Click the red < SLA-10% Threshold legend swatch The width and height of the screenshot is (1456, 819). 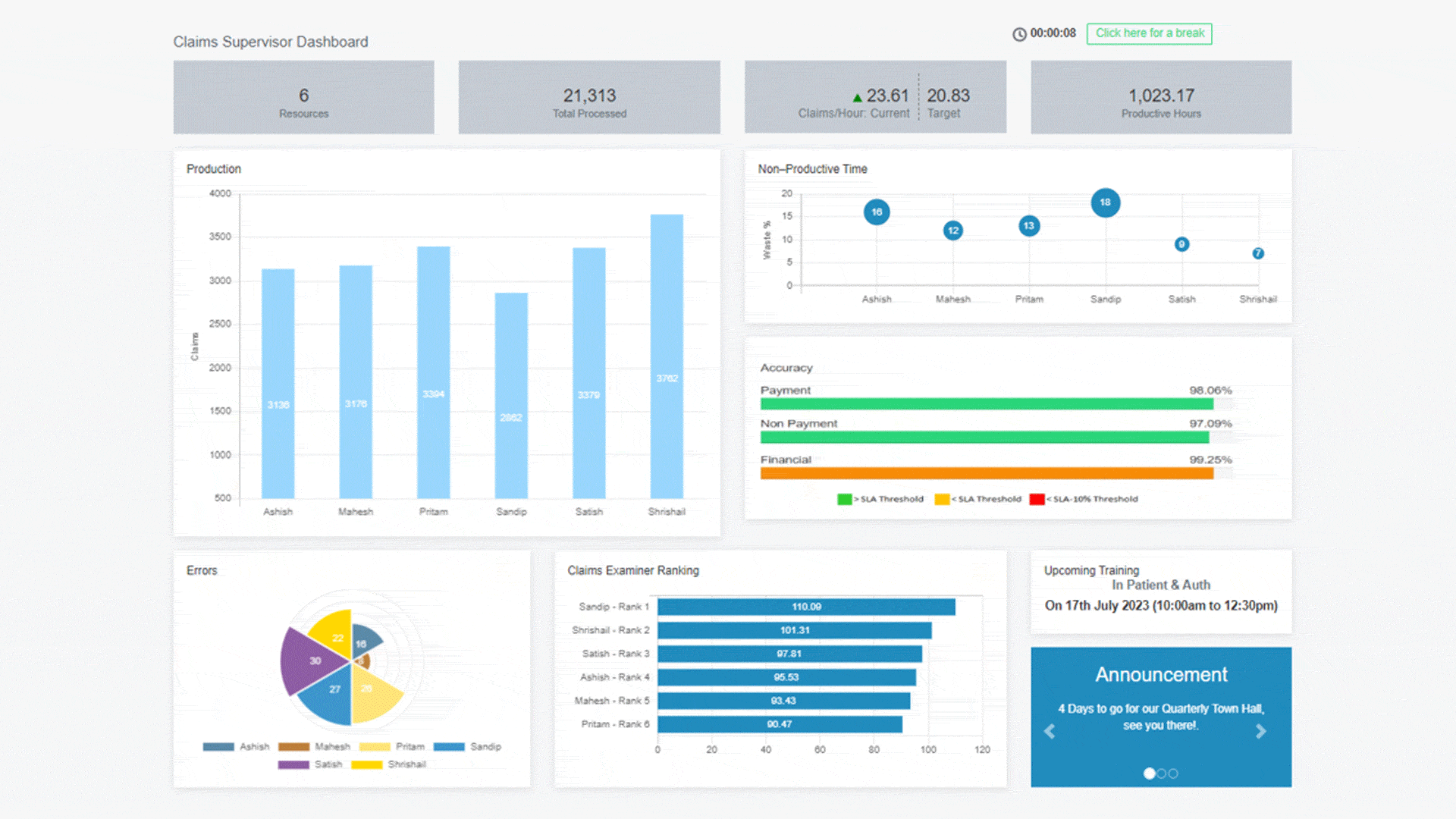pyautogui.click(x=1037, y=499)
